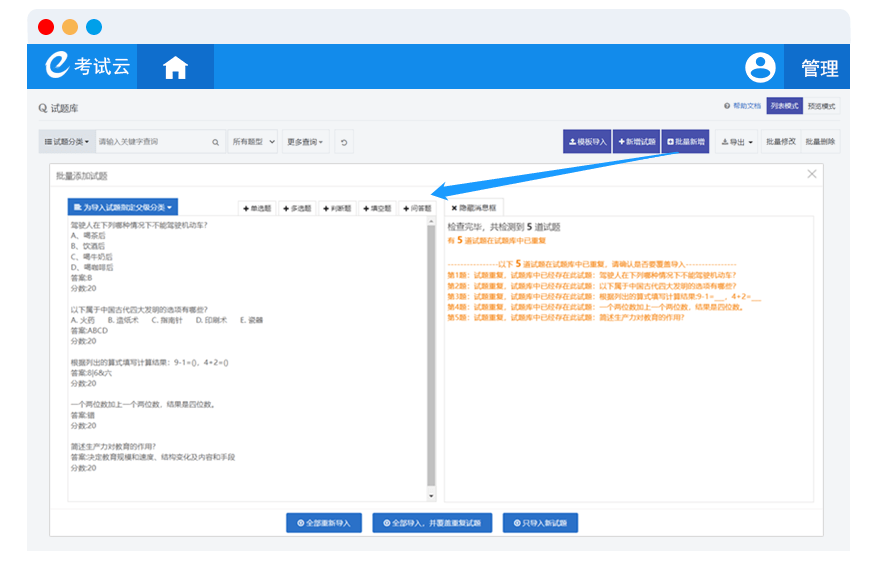Insert a 多选题 template
The width and height of the screenshot is (888, 579).
point(297,208)
